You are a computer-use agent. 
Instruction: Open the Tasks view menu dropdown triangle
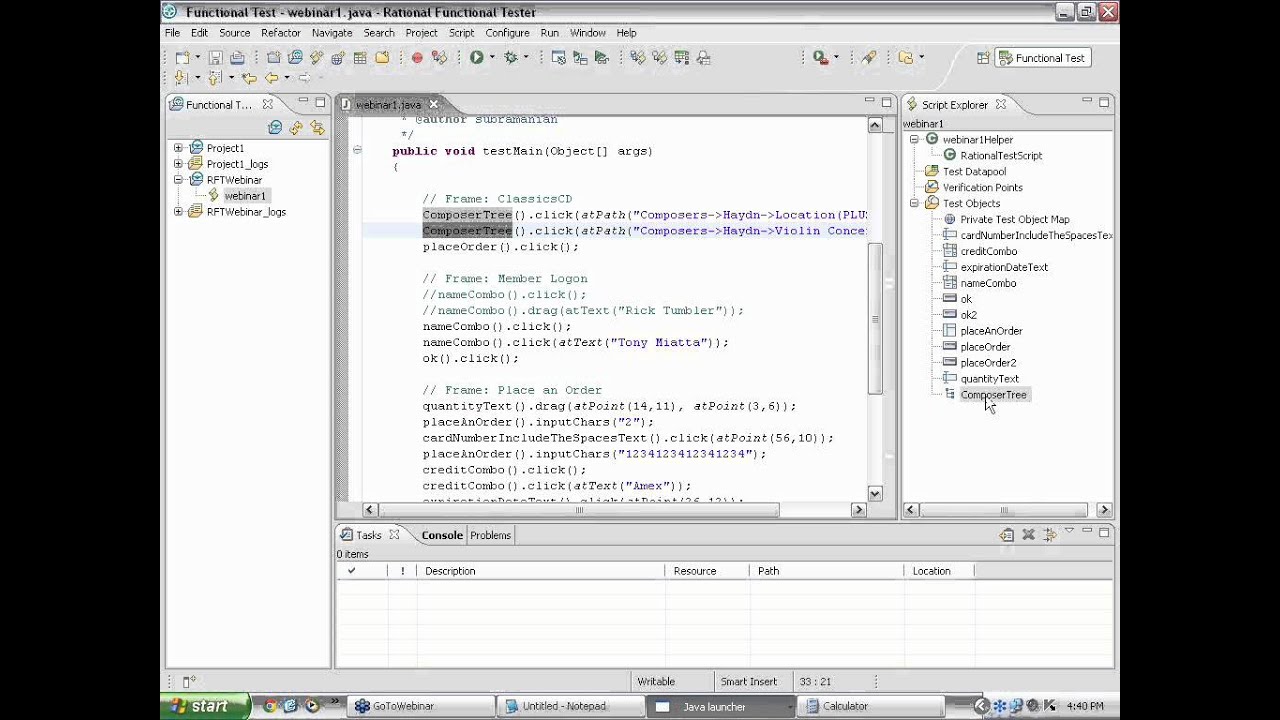(x=1069, y=531)
